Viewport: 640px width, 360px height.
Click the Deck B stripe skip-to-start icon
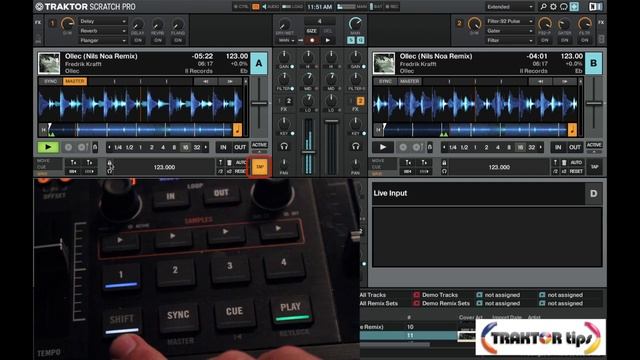378,130
